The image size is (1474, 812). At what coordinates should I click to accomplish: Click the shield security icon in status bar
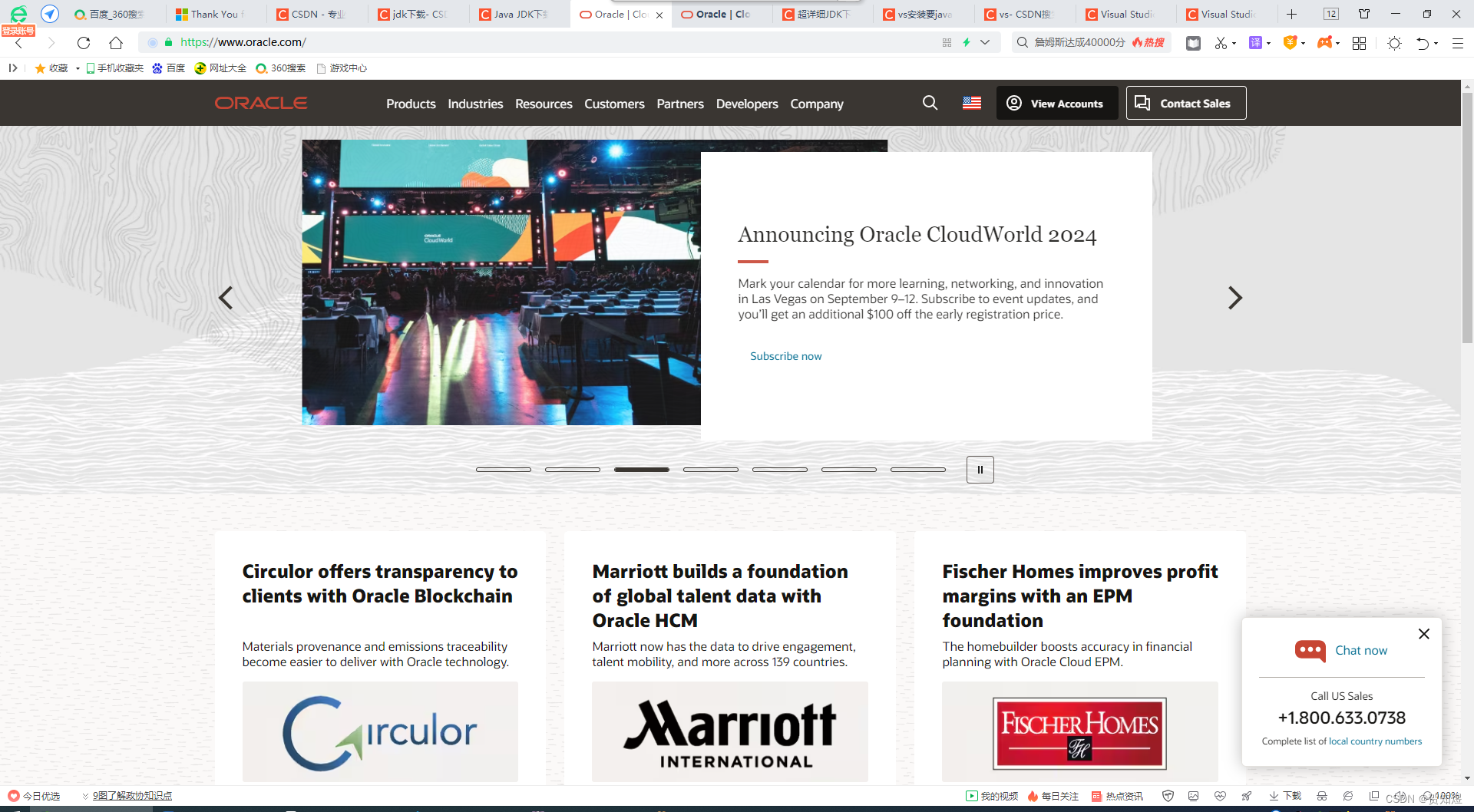[x=1168, y=796]
